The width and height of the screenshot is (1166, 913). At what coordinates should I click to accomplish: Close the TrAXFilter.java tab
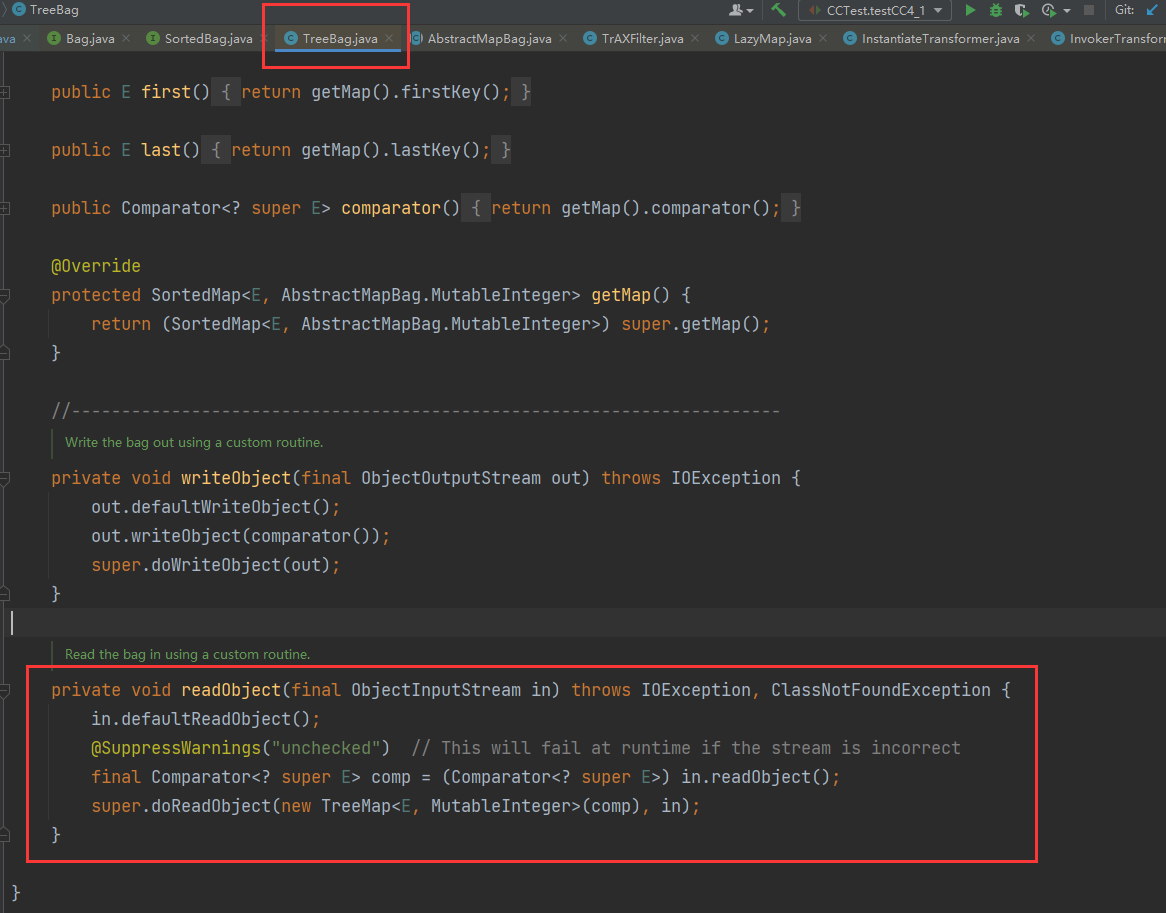click(695, 38)
